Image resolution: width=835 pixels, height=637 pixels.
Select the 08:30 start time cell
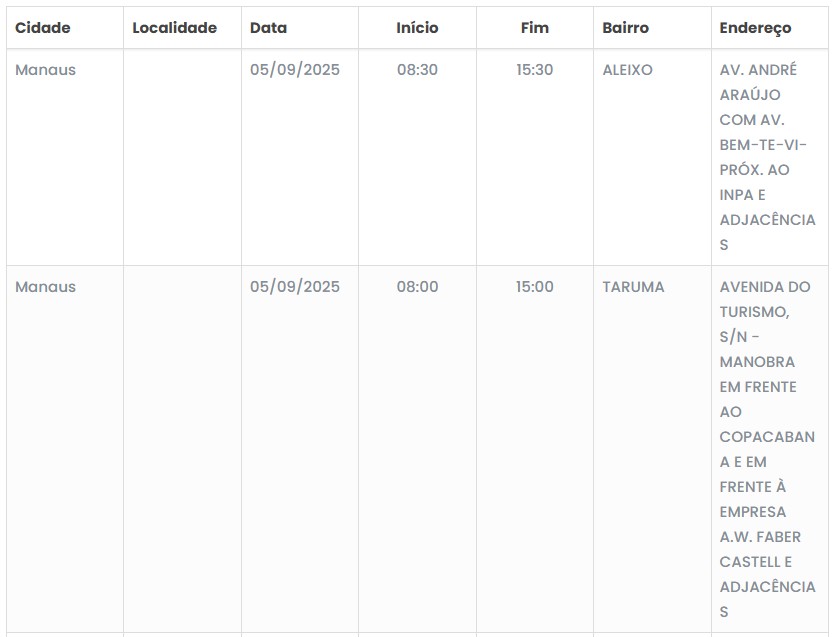click(417, 70)
